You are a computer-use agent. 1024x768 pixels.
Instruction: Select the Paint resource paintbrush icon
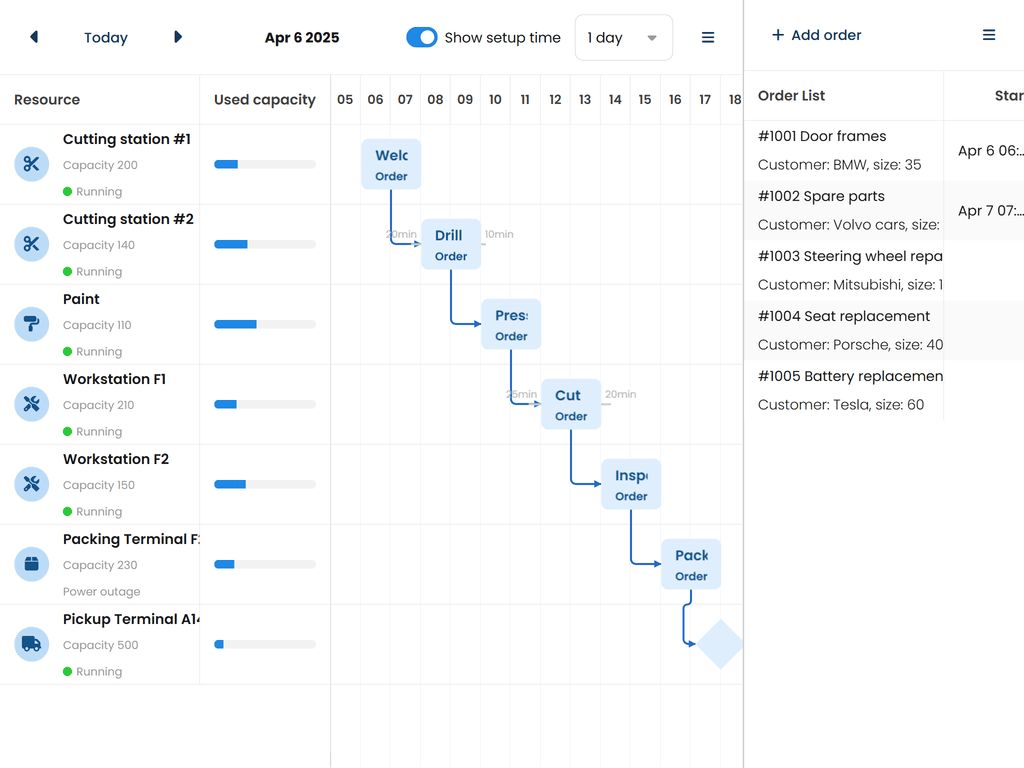[x=31, y=324]
